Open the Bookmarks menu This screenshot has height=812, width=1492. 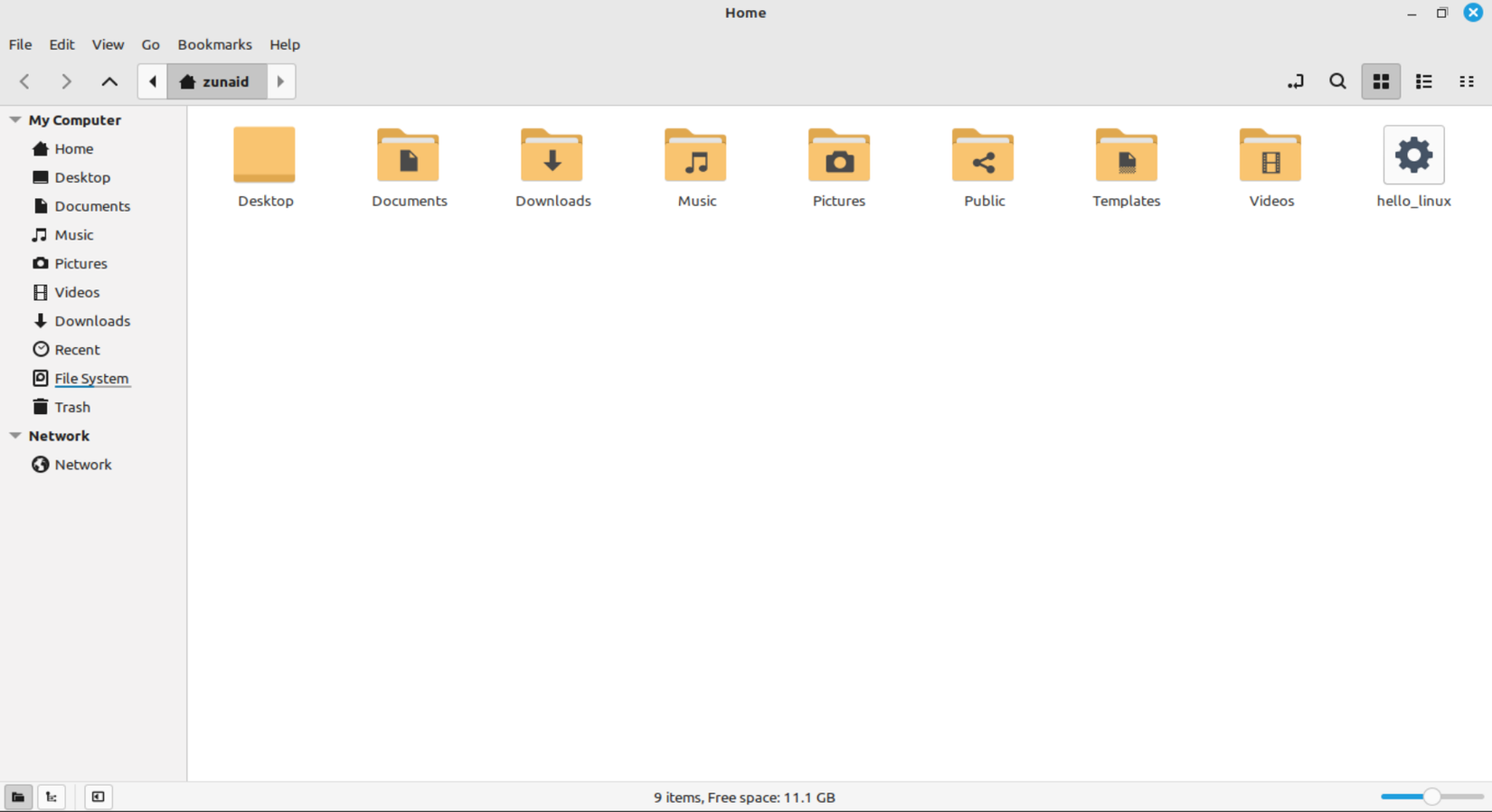tap(214, 44)
